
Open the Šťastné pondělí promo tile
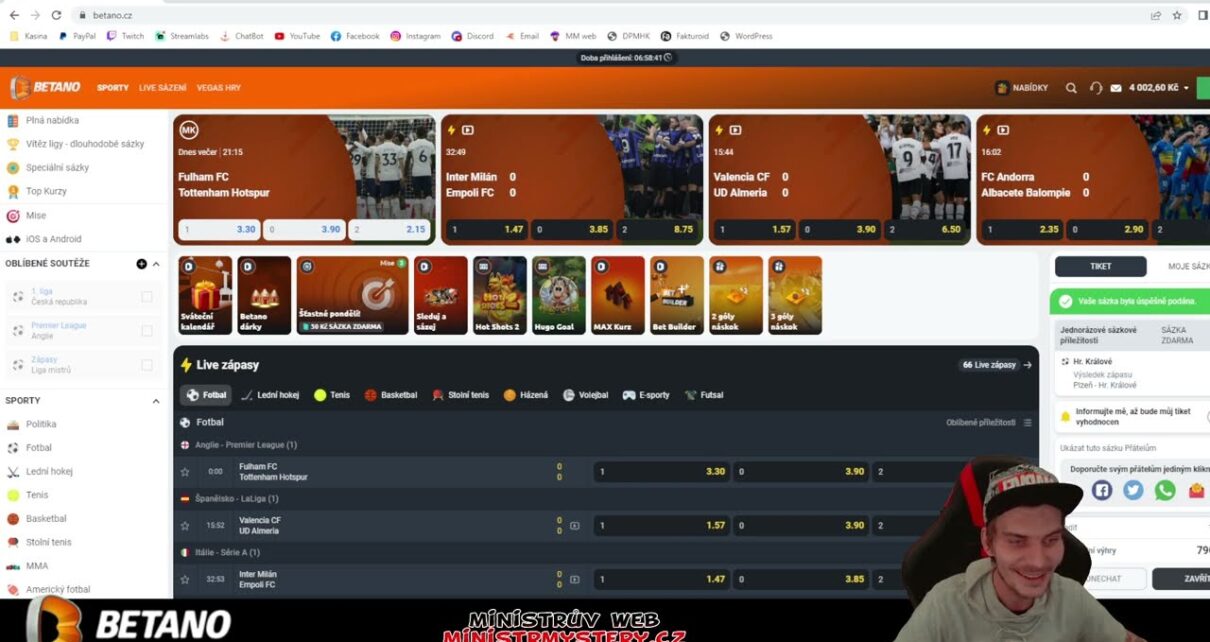[x=352, y=295]
